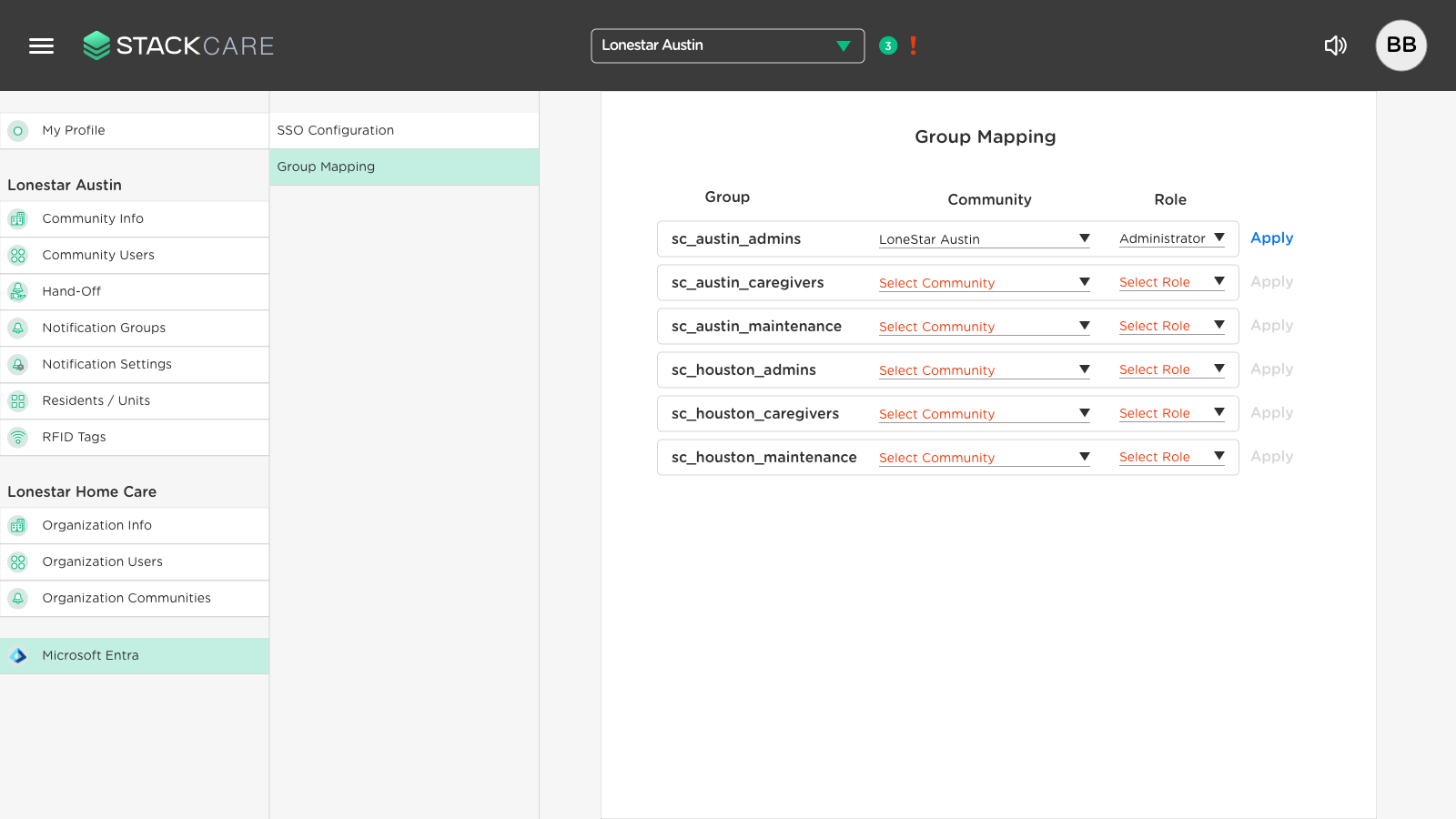Open Community Info page
1456x819 pixels.
click(135, 219)
